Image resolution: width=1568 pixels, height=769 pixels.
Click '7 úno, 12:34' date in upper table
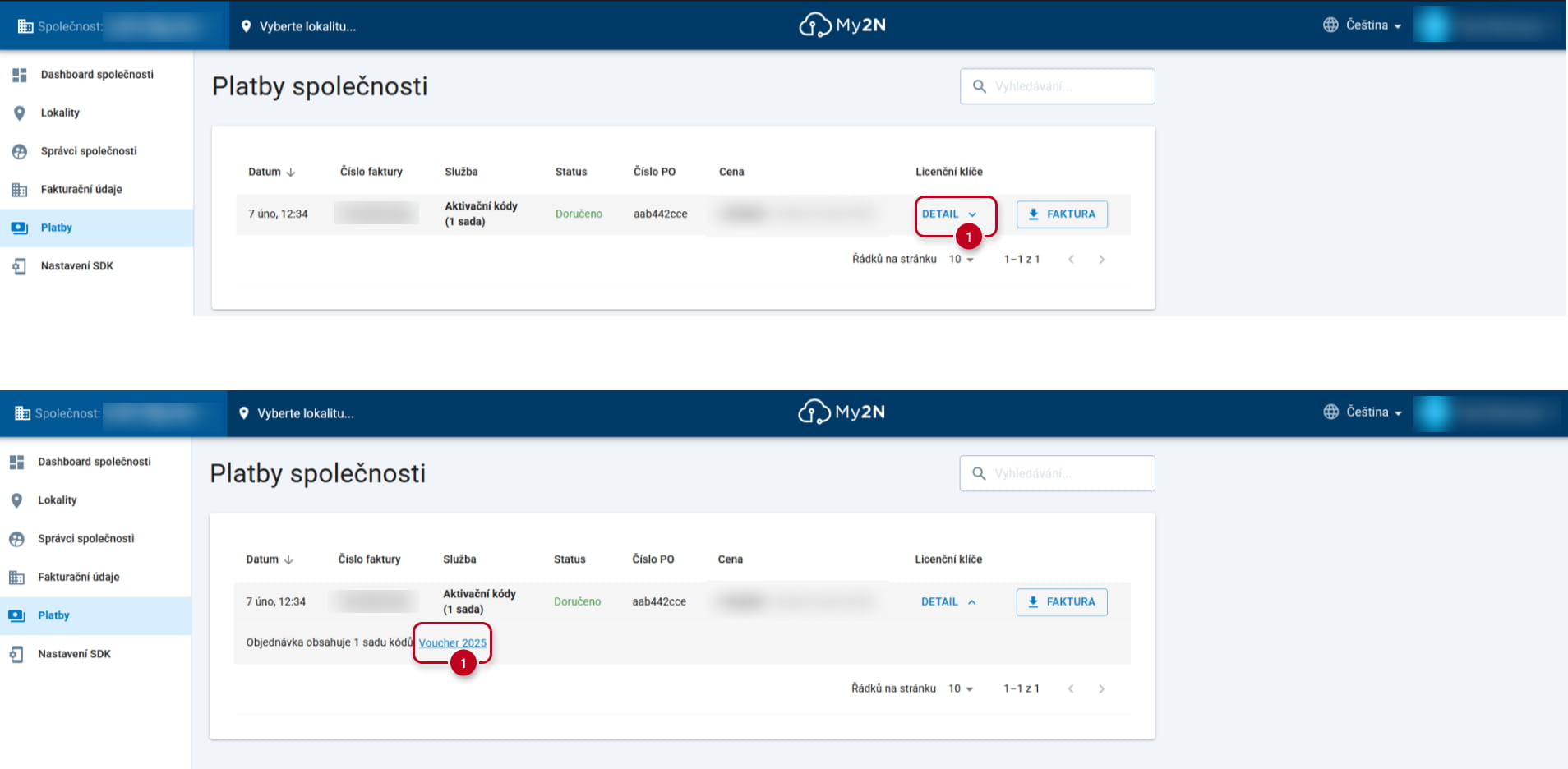(279, 214)
